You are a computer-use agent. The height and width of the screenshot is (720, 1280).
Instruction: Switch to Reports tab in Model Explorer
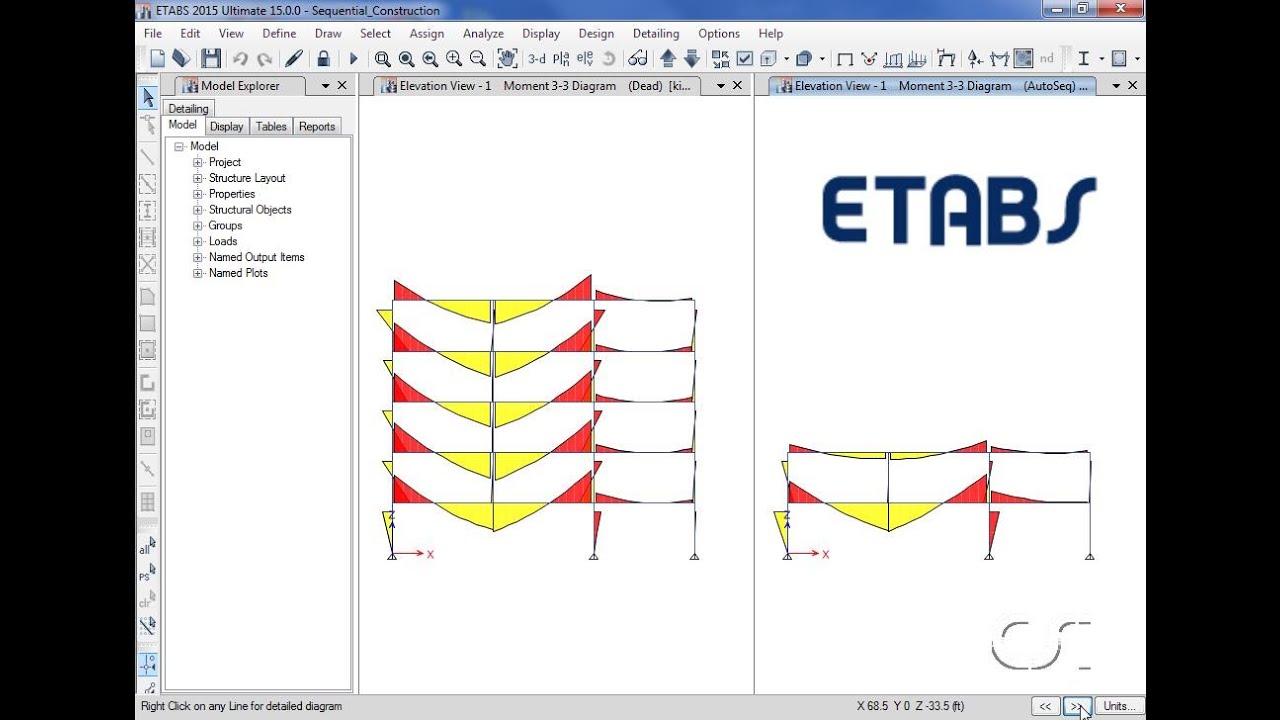point(317,126)
